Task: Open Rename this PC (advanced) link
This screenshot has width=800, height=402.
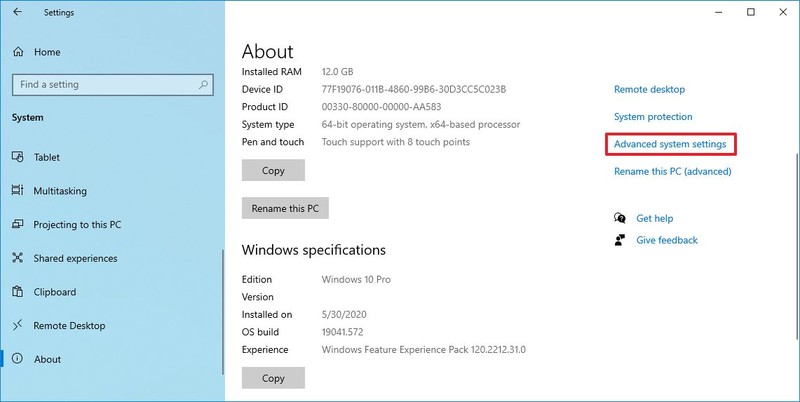Action: coord(672,172)
